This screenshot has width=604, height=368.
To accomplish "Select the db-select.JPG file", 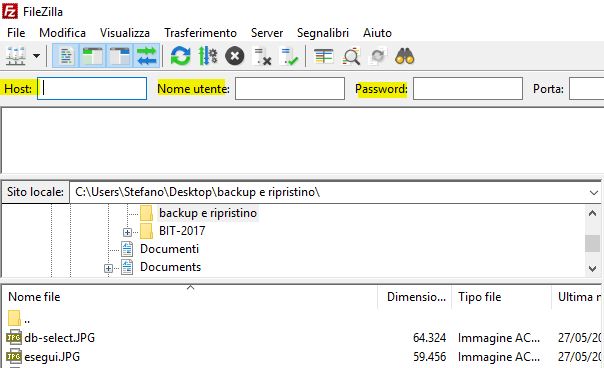I will pyautogui.click(x=59, y=338).
